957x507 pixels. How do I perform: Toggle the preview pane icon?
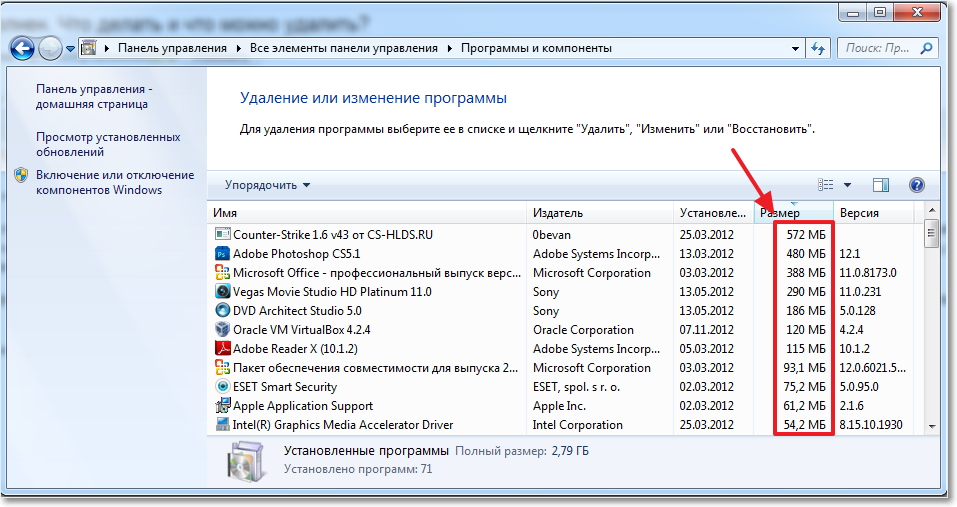coord(880,185)
